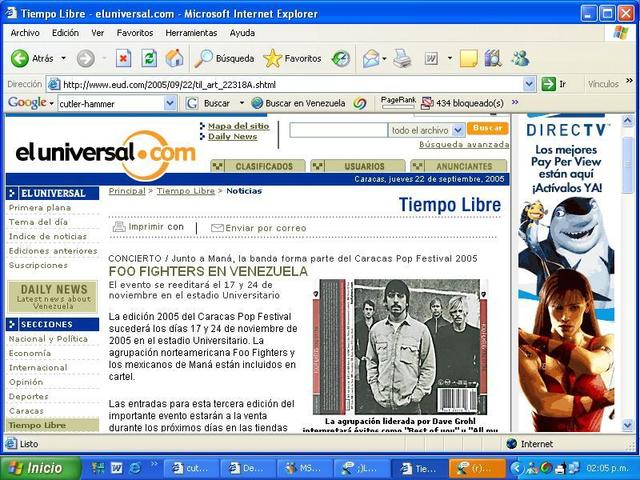This screenshot has height=480, width=640.
Task: Click the DAILY NEWS sidebar banner
Action: tap(53, 297)
